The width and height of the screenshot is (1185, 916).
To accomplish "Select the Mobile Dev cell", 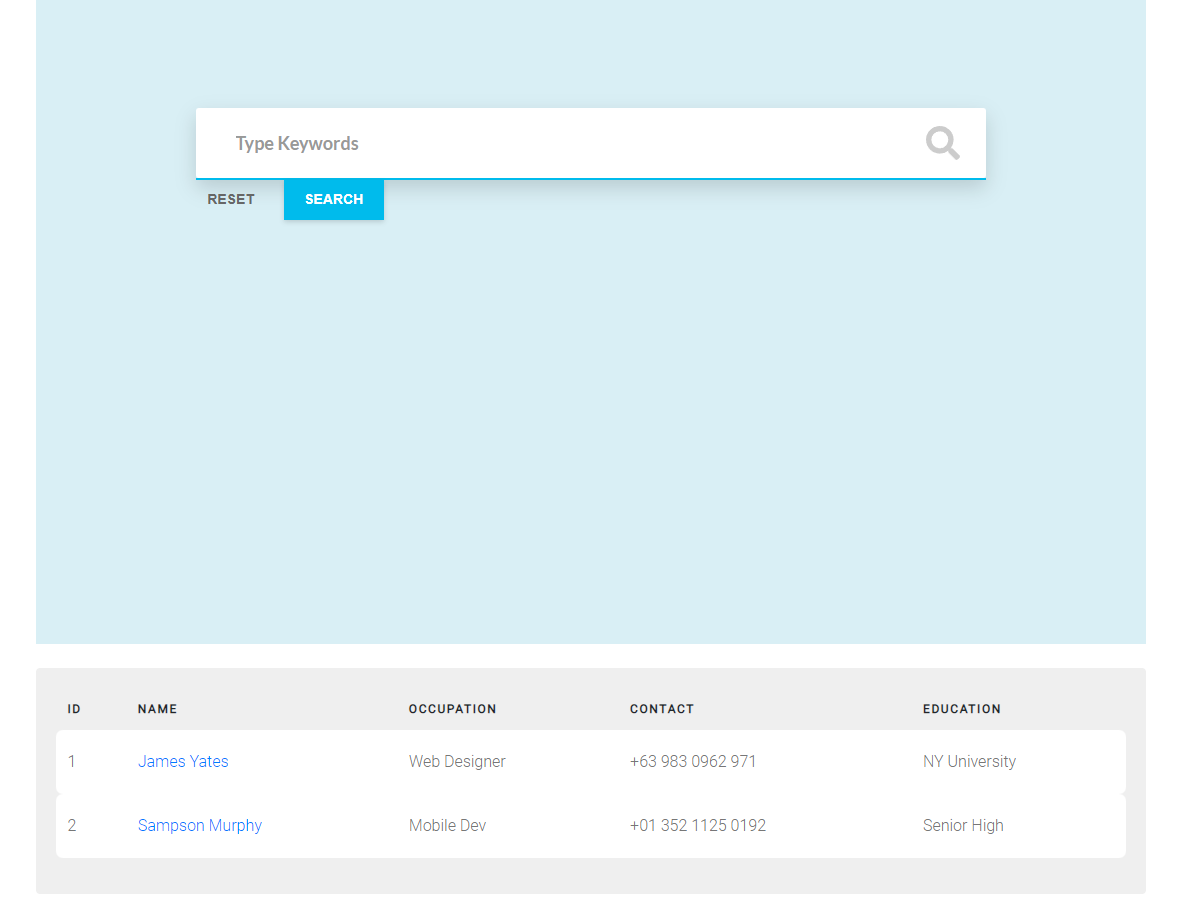I will click(x=447, y=825).
